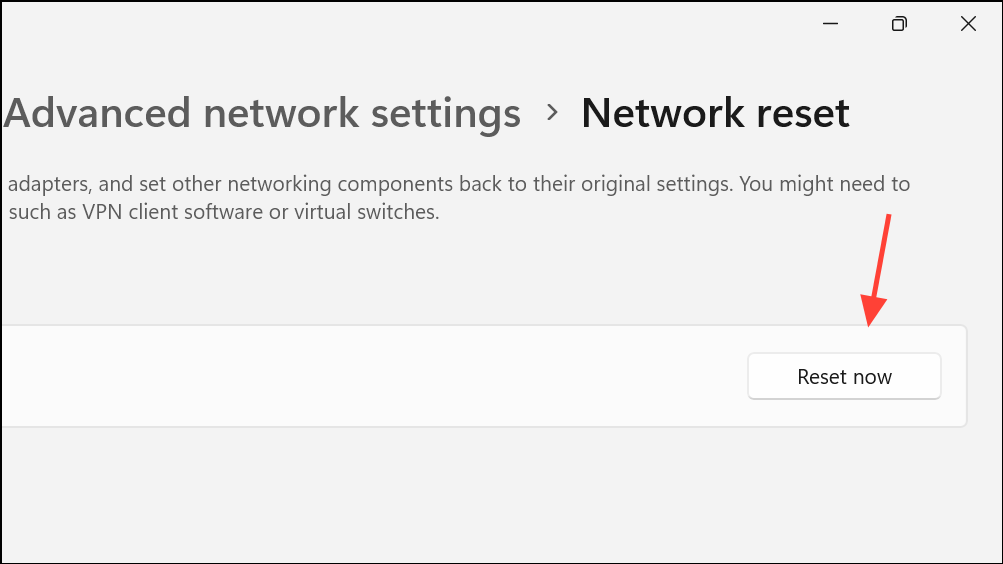Select the Network reset page heading
The image size is (1003, 564).
point(715,114)
